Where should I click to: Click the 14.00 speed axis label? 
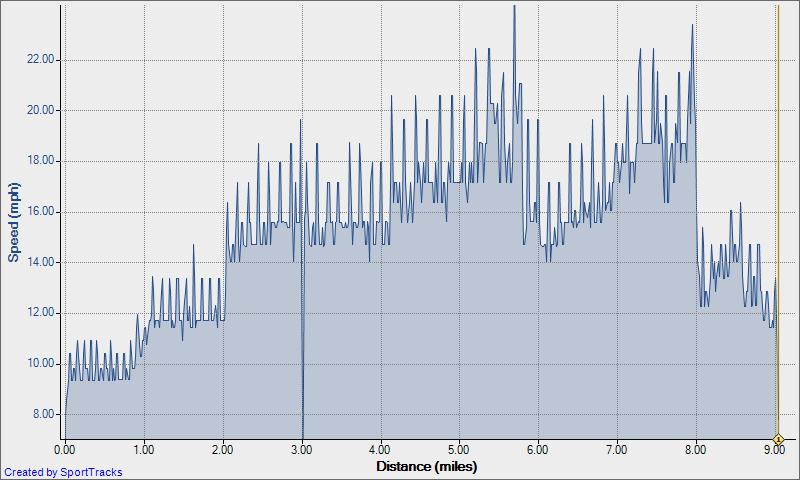(40, 262)
